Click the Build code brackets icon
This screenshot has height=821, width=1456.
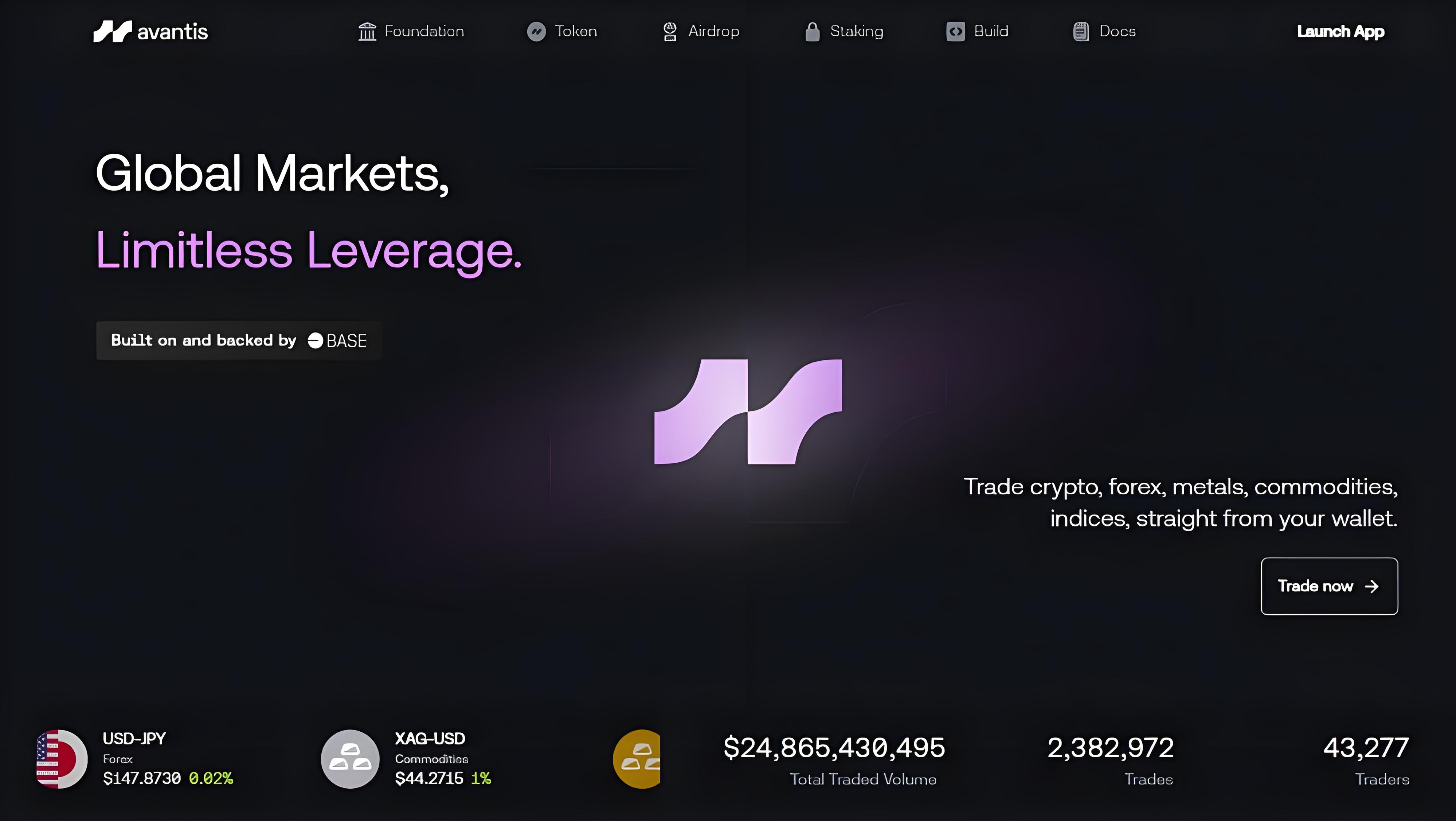point(955,32)
